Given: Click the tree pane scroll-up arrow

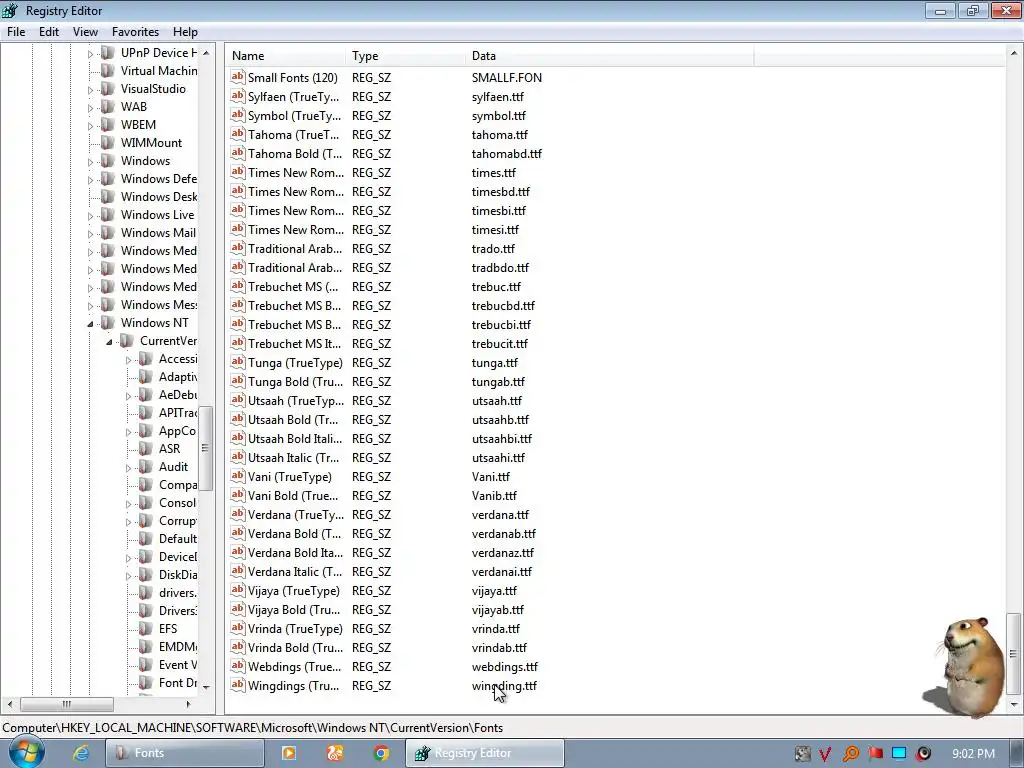Looking at the screenshot, I should pos(206,53).
